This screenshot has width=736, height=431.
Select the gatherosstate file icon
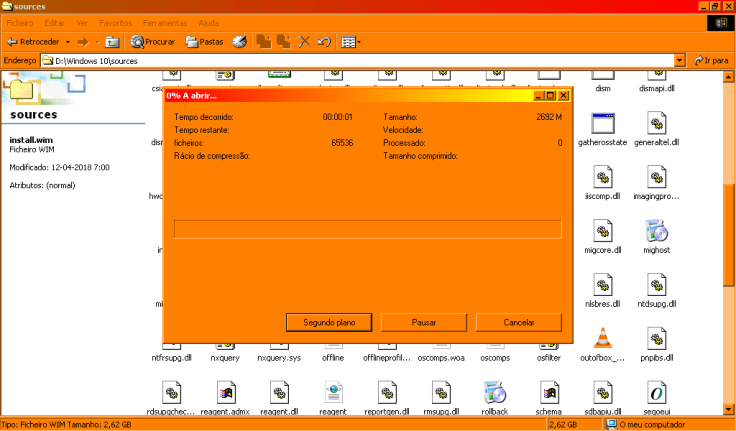pos(602,125)
